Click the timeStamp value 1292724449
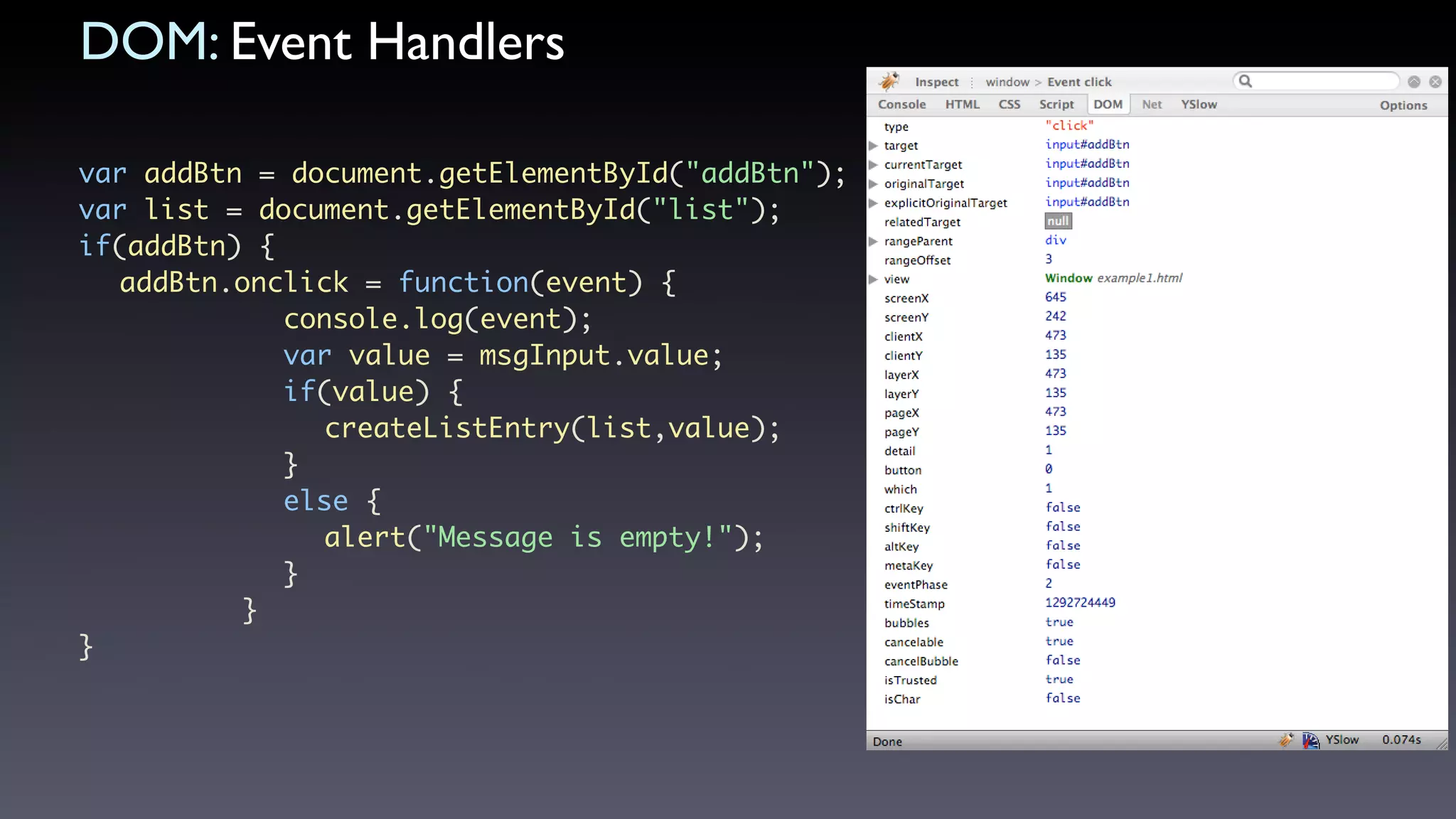The height and width of the screenshot is (819, 1456). pyautogui.click(x=1080, y=602)
